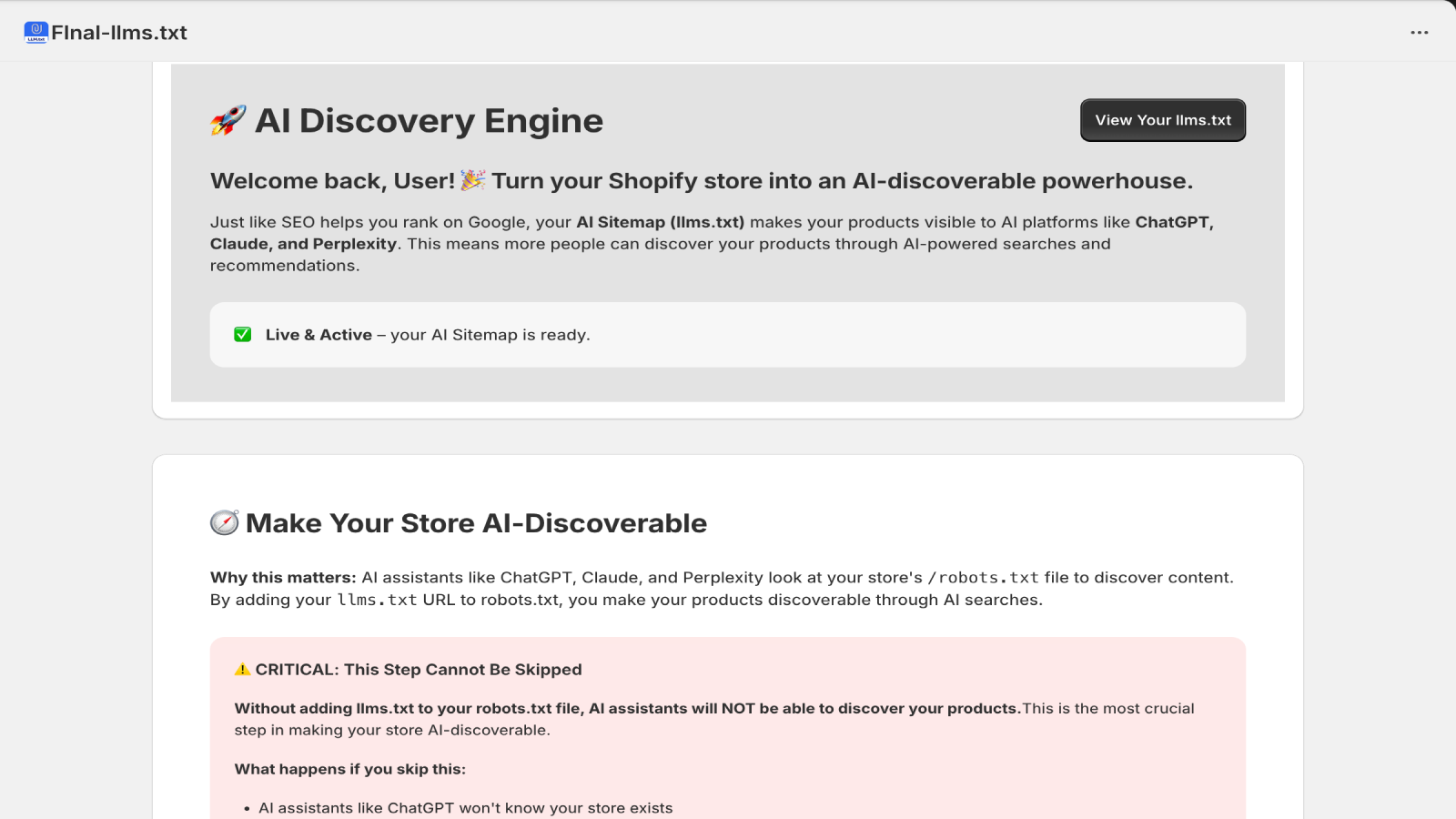Viewport: 1456px width, 819px height.
Task: Open the three-dot more options menu
Action: pyautogui.click(x=1419, y=33)
